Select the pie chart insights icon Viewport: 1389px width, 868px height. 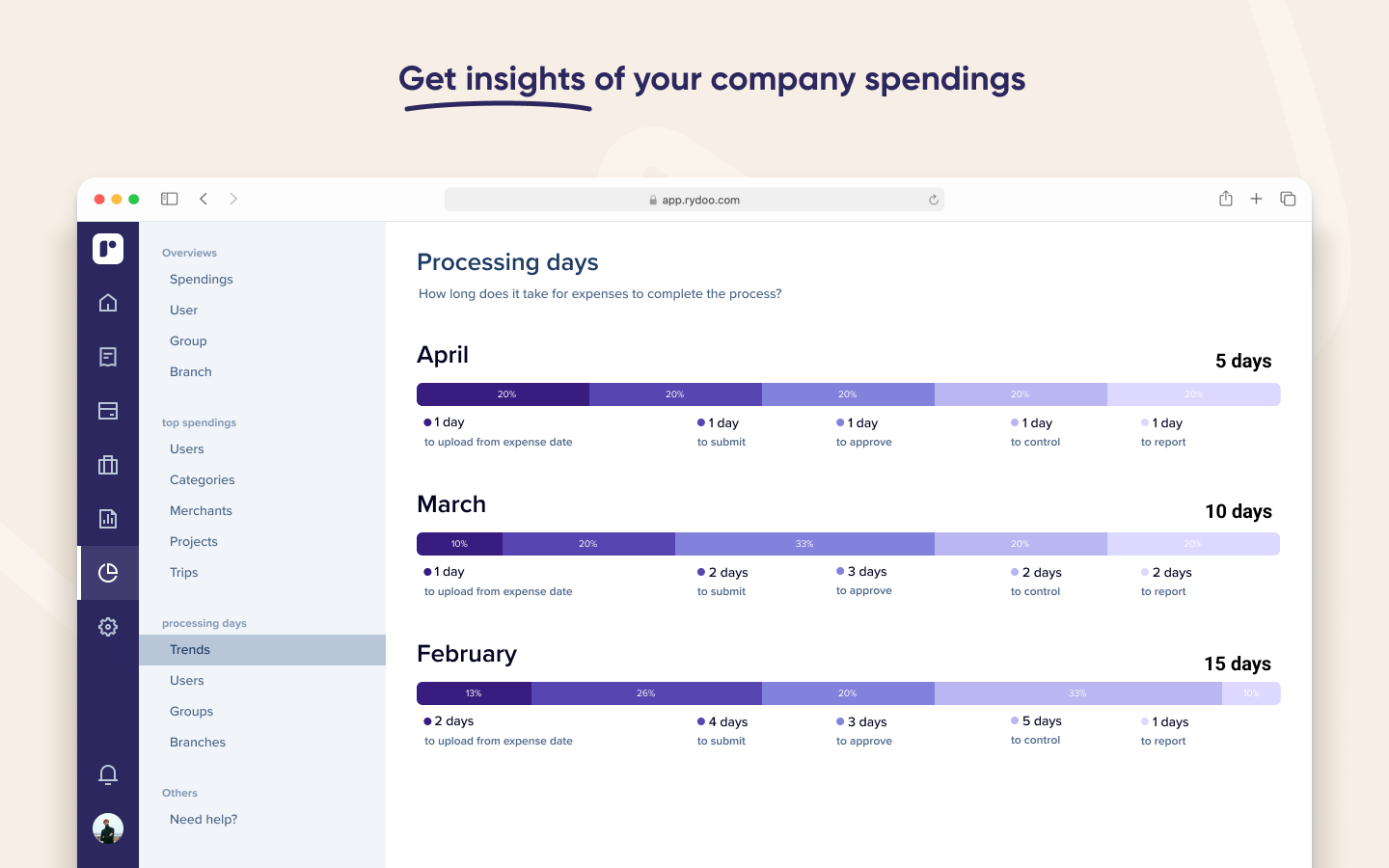[108, 573]
